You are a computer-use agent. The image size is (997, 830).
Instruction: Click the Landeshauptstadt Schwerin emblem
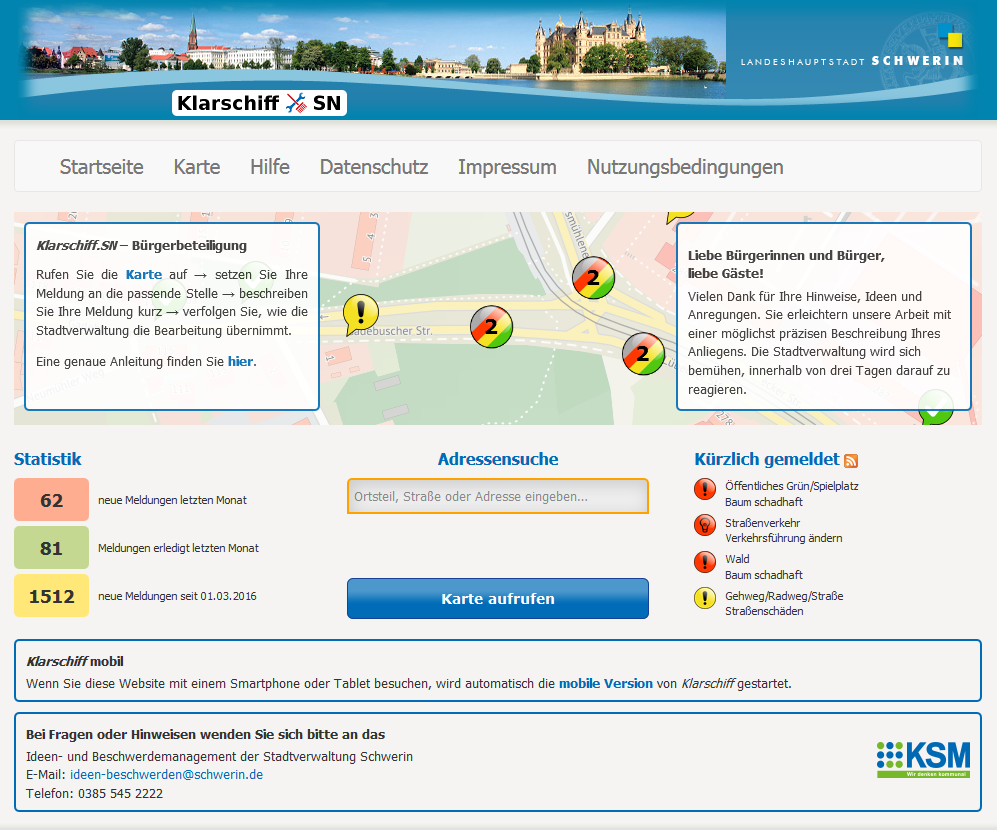852,52
